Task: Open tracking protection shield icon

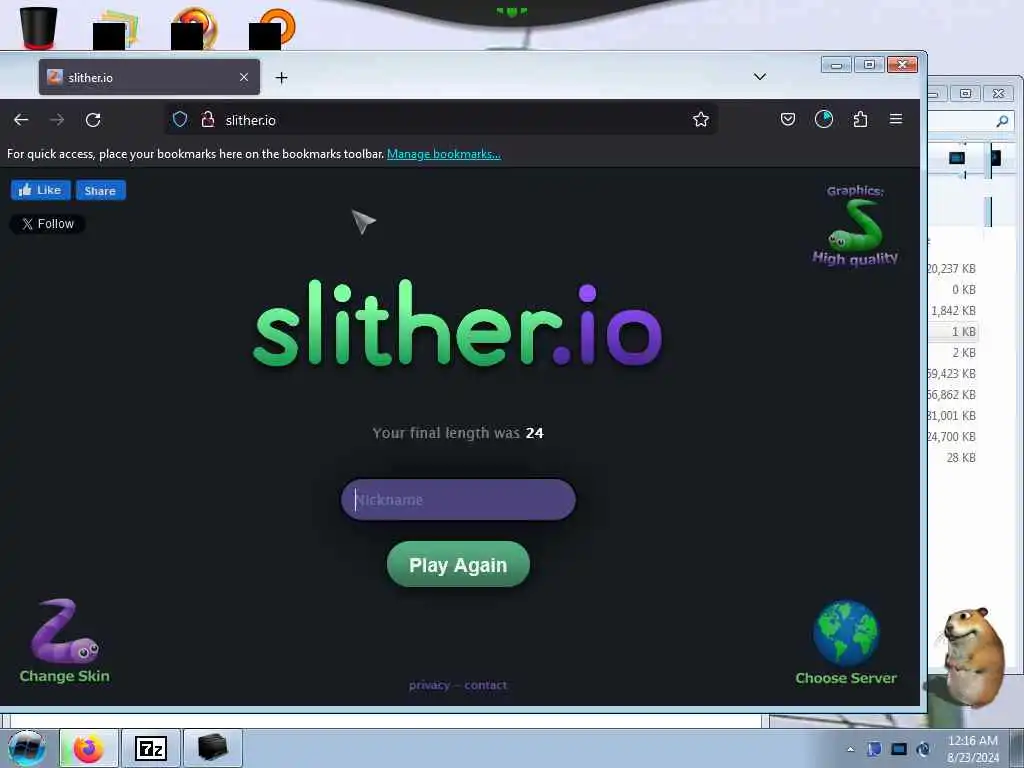Action: click(180, 120)
